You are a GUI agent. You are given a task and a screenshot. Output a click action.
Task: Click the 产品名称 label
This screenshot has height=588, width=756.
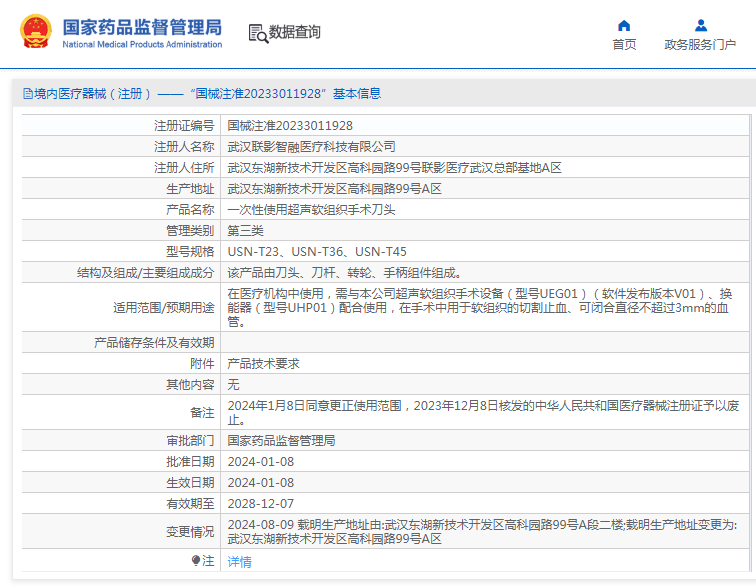(x=190, y=210)
